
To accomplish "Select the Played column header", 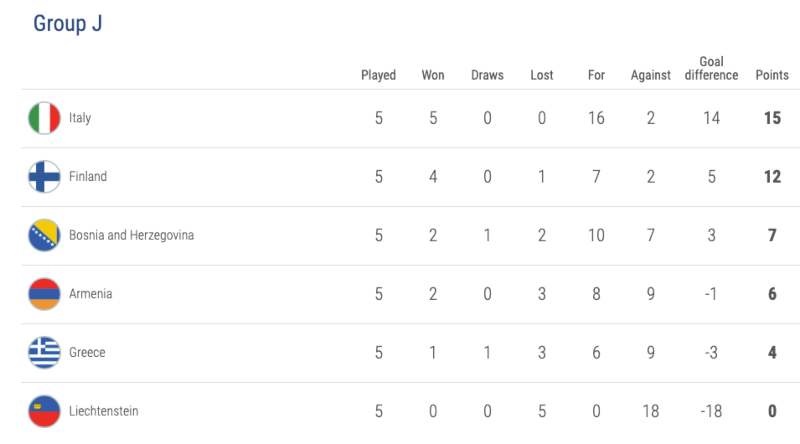I will pyautogui.click(x=378, y=75).
